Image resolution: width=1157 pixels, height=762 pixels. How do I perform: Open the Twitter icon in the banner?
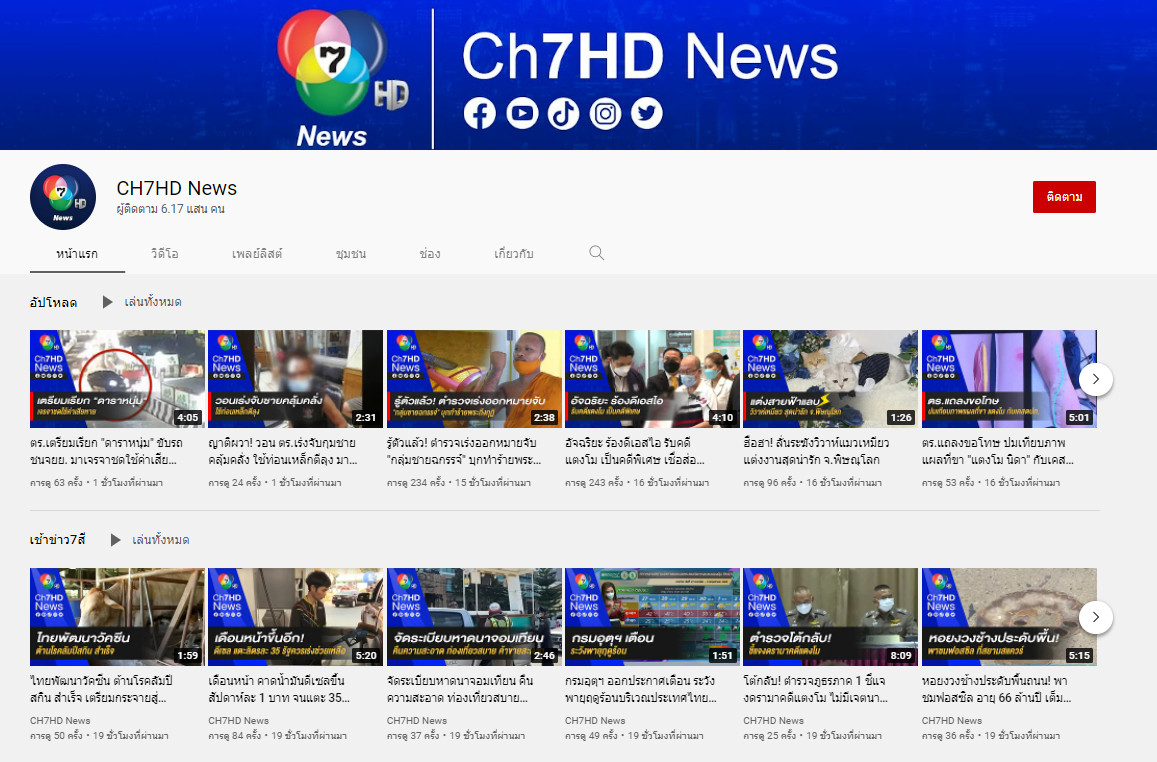(646, 114)
